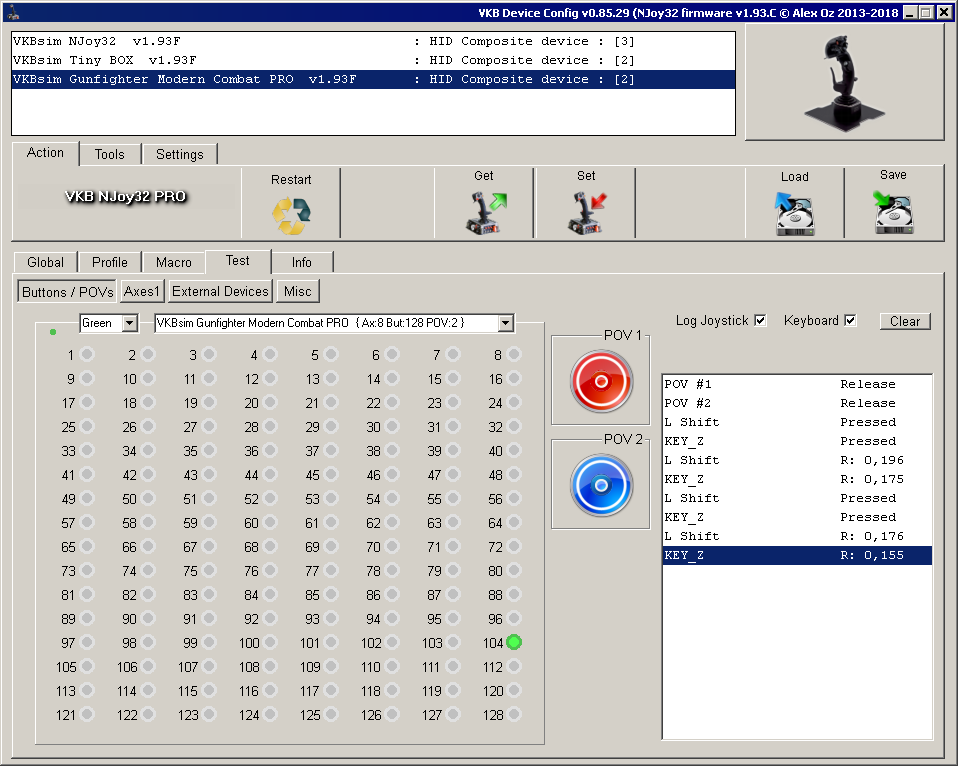Select VKBsim Tiny BOX device row

373,60
